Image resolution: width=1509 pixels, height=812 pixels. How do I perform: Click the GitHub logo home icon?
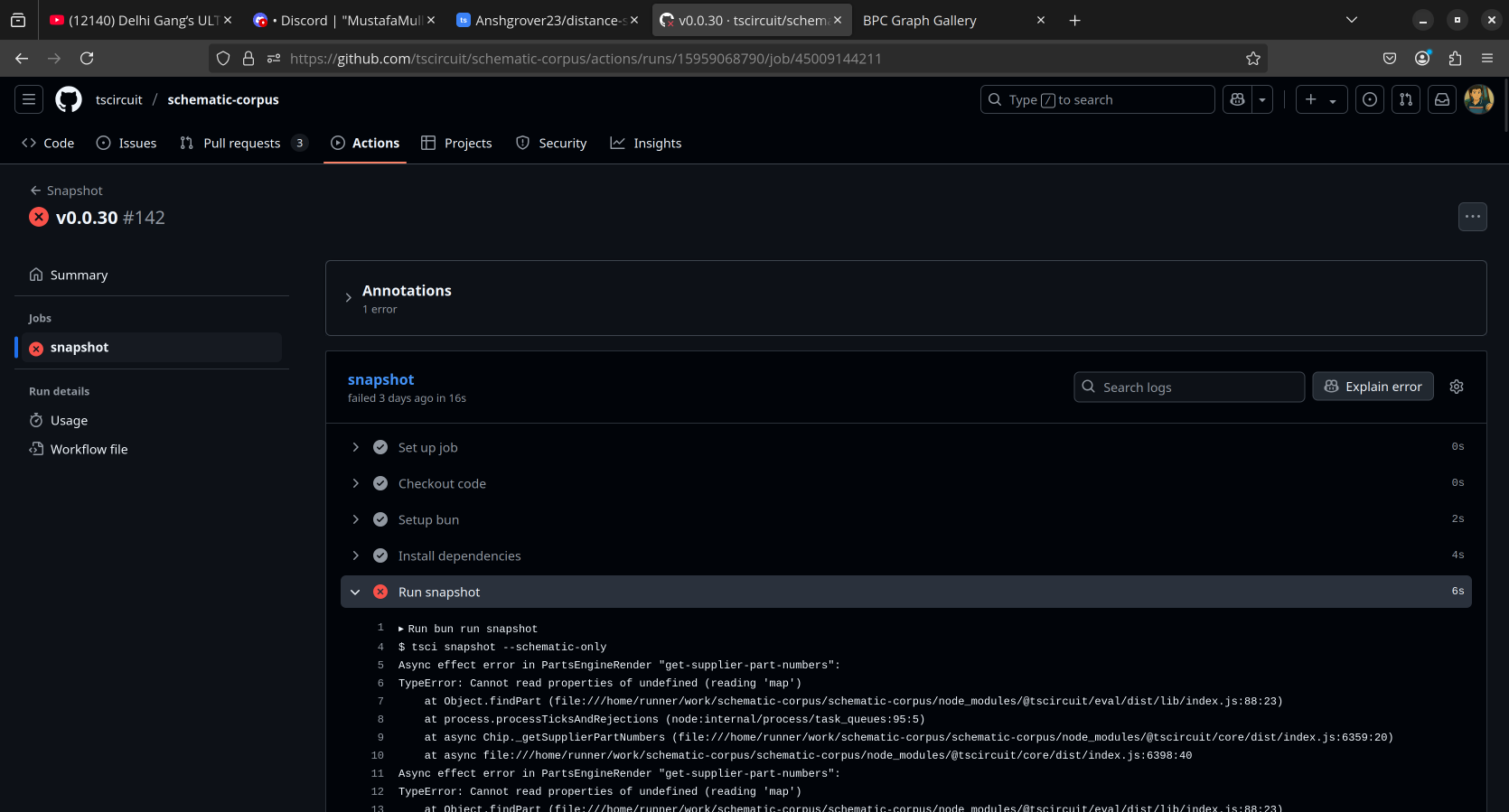pos(69,99)
